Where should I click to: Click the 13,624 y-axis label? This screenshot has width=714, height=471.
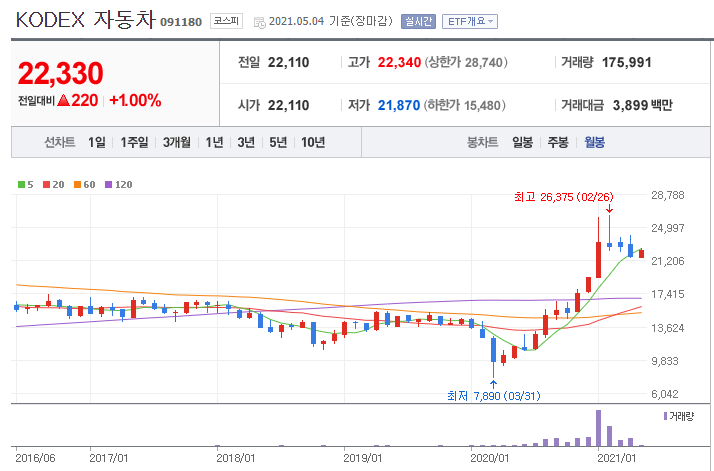668,328
